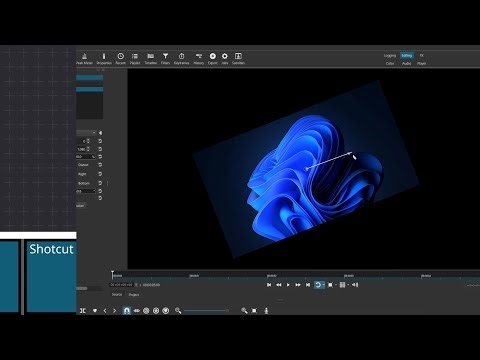The image size is (480, 360).
Task: Open the Filters panel
Action: pyautogui.click(x=165, y=59)
